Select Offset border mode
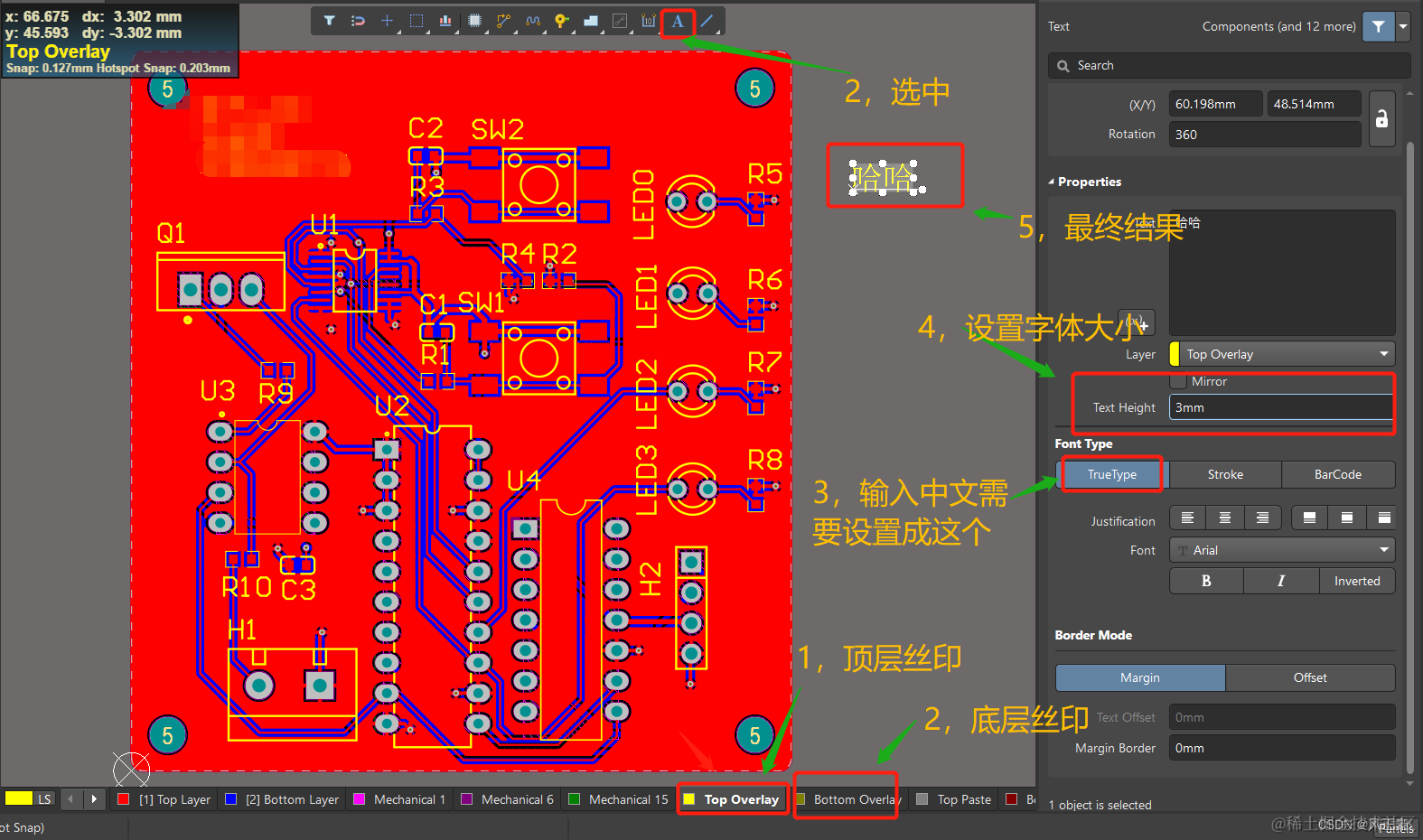 click(1310, 677)
